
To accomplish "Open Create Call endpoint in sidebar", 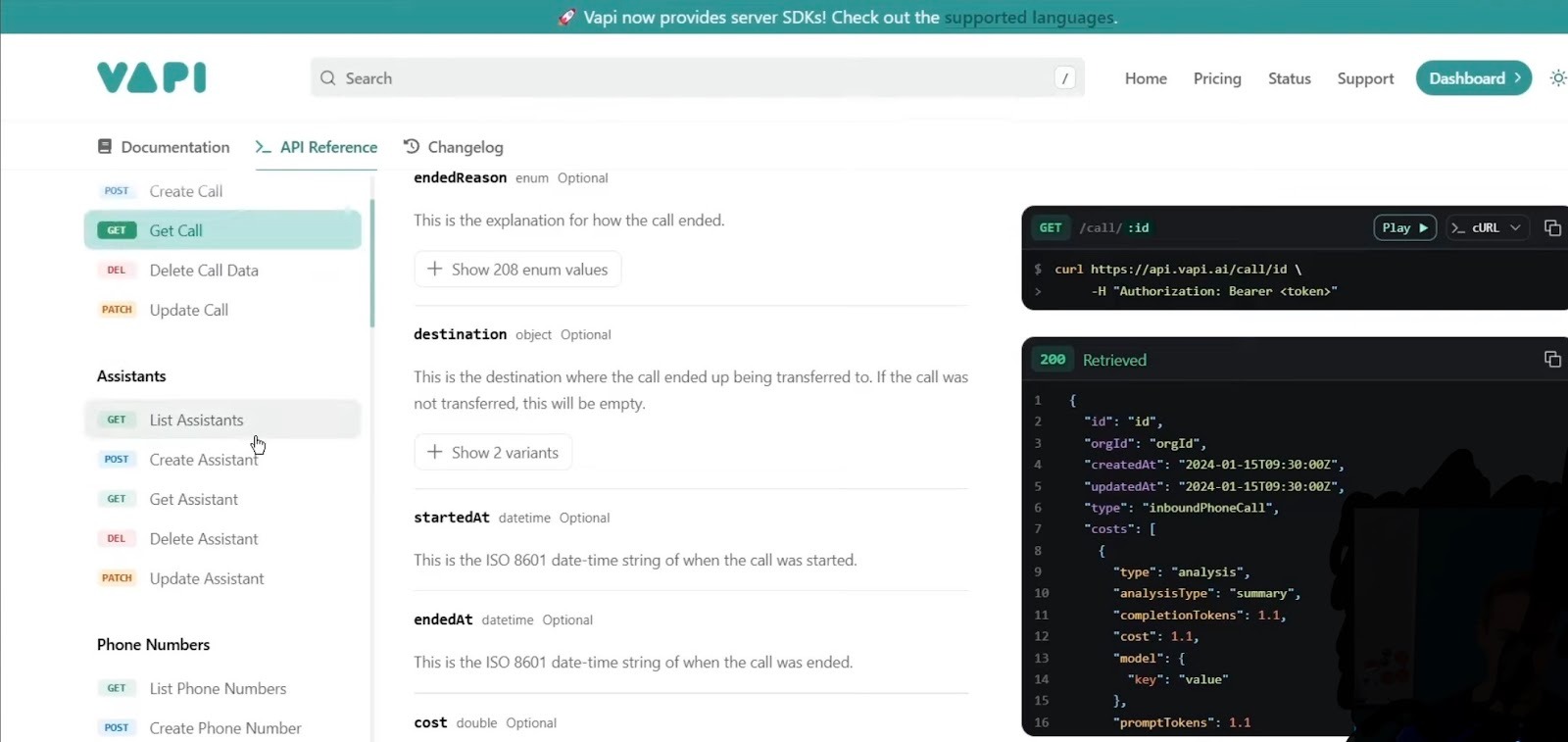I will tap(222, 191).
